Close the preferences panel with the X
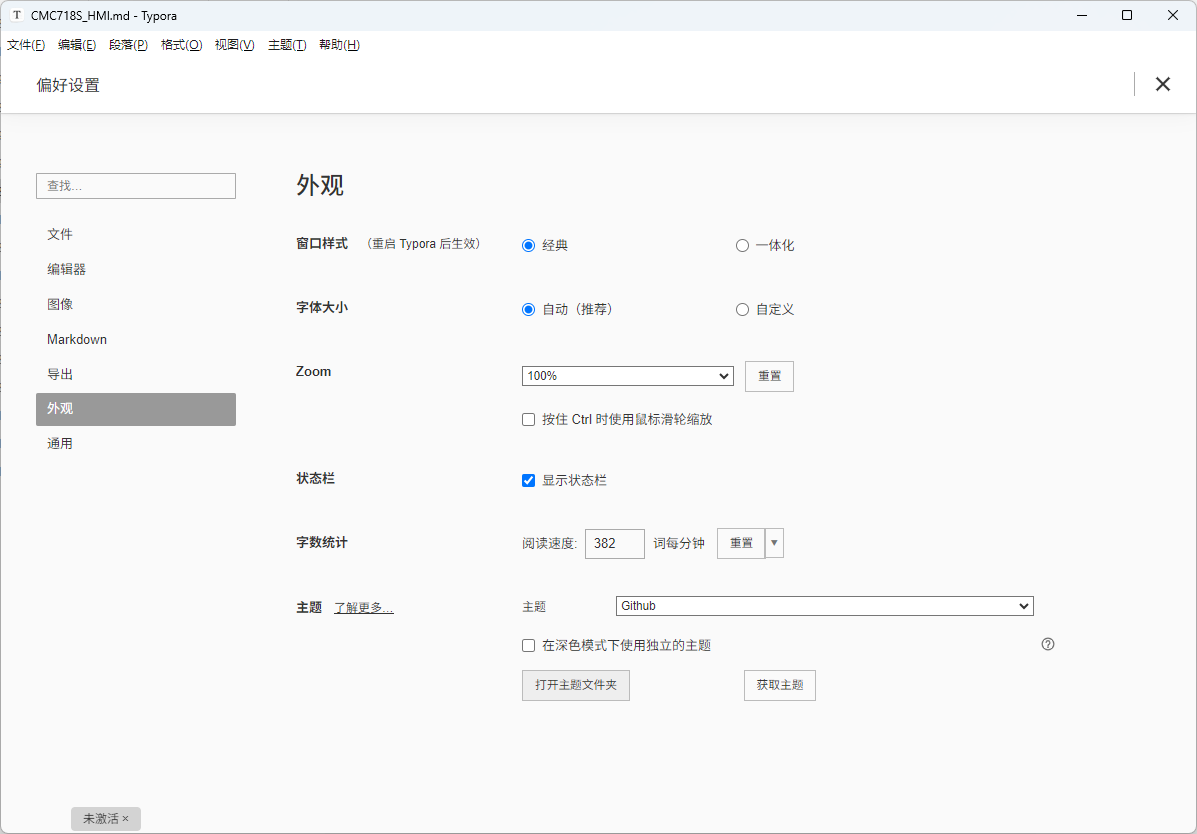The height and width of the screenshot is (834, 1197). (1162, 84)
